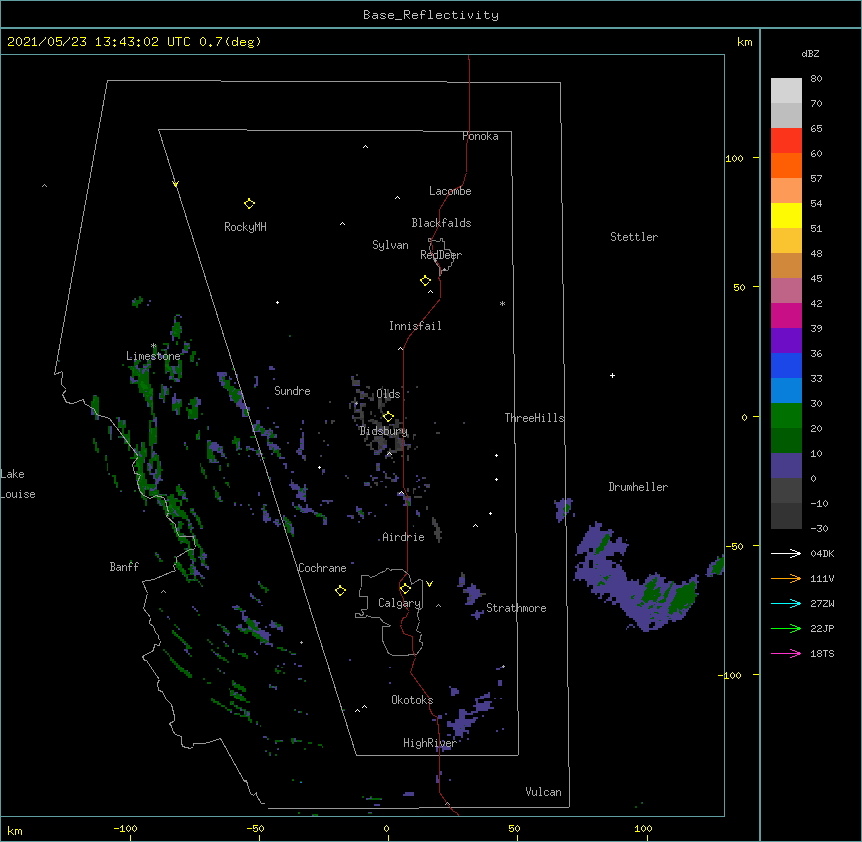The height and width of the screenshot is (842, 862).
Task: Pick the bright green swatch below 30 dBZ
Action: (786, 416)
